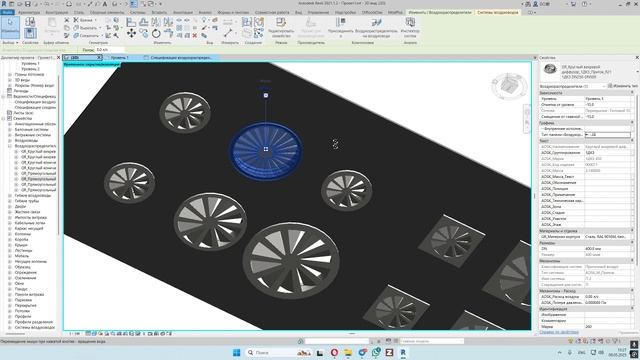640x360 pixels.
Task: Click the Edit Family ribbon button
Action: pos(281,28)
